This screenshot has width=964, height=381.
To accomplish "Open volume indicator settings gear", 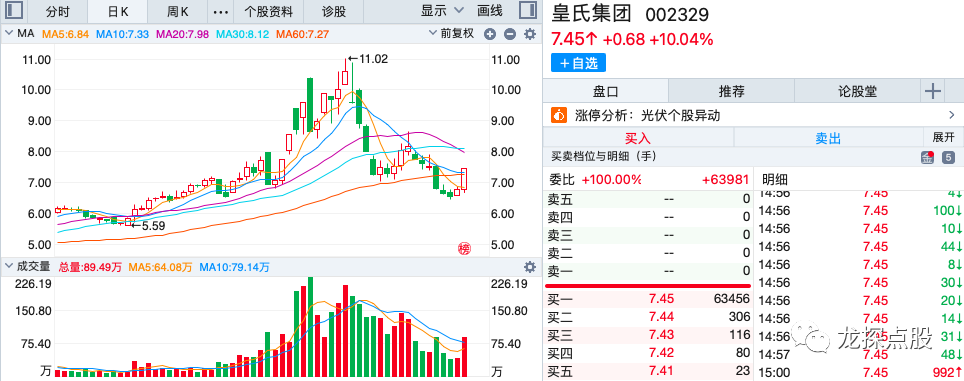I will pos(529,267).
